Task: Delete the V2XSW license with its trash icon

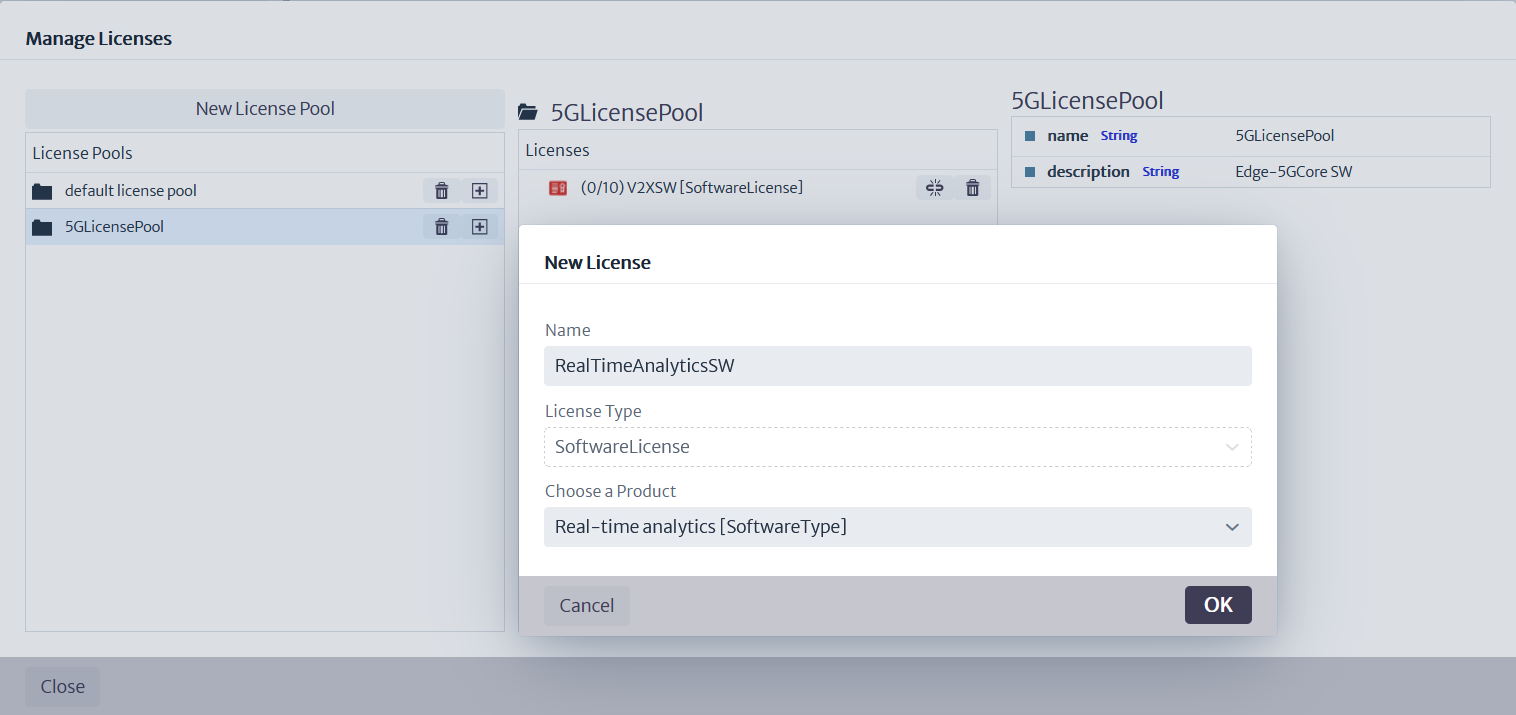Action: (972, 187)
